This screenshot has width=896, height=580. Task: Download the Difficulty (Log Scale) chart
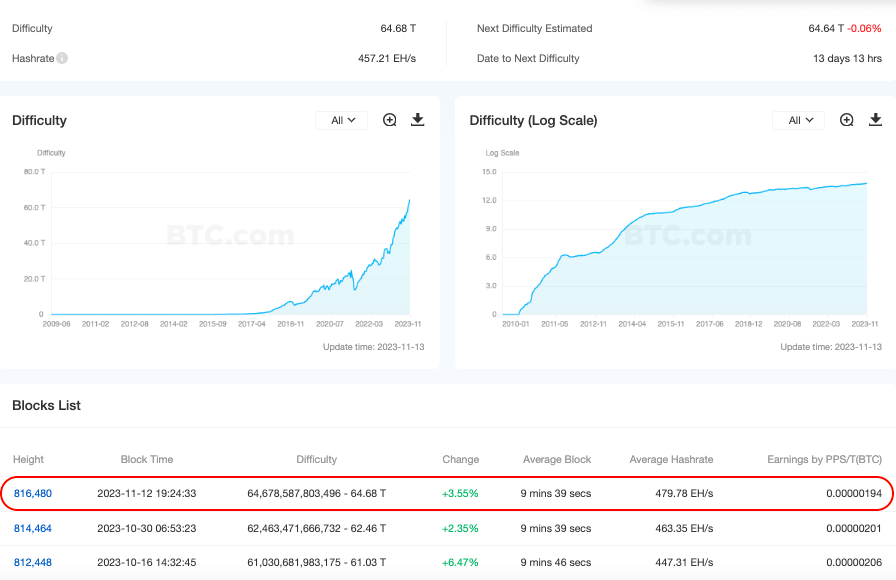coord(875,120)
